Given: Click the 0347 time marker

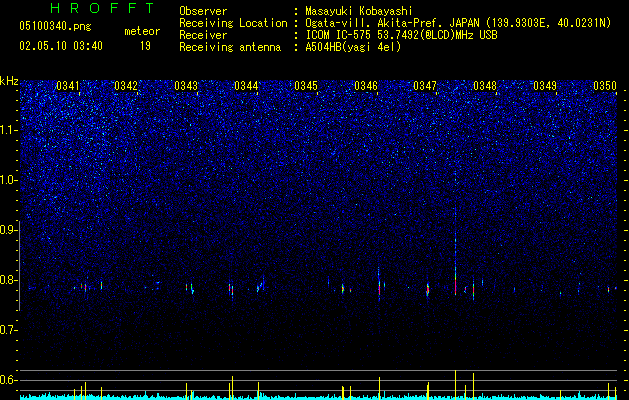Looking at the screenshot, I should tap(425, 86).
